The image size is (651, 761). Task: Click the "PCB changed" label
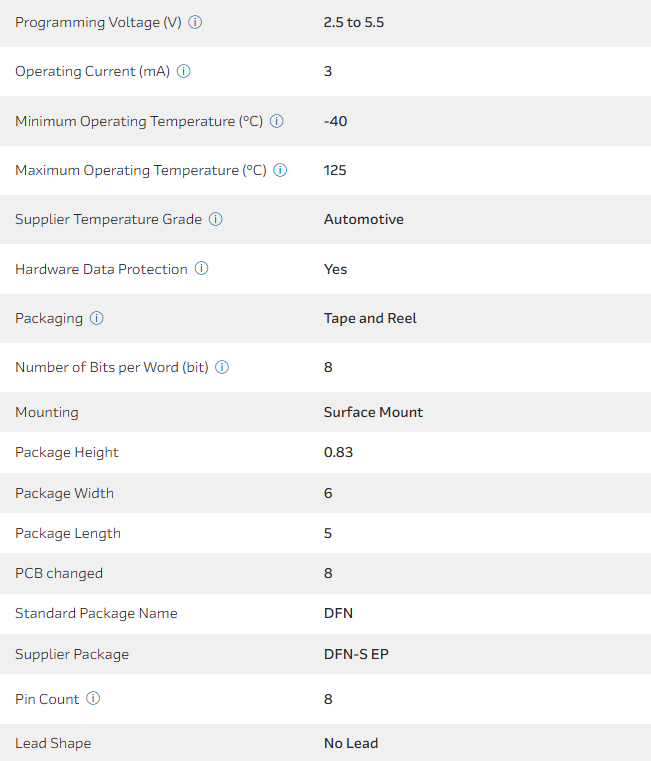[x=59, y=573]
